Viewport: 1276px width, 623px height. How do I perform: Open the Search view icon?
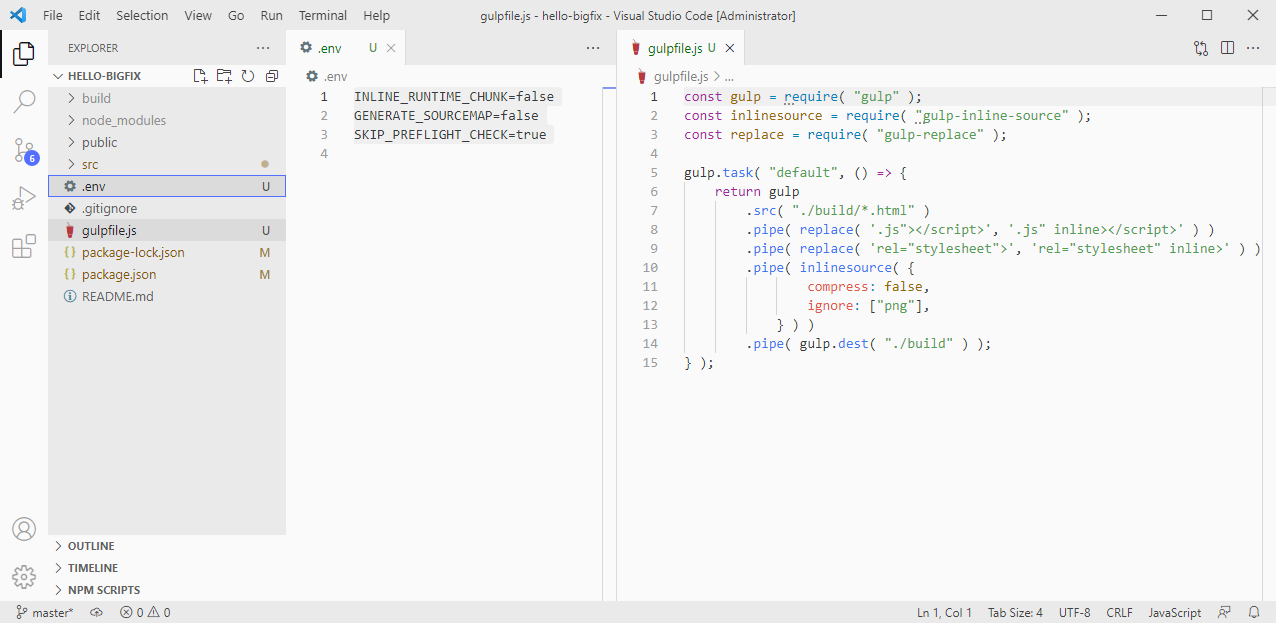click(24, 101)
